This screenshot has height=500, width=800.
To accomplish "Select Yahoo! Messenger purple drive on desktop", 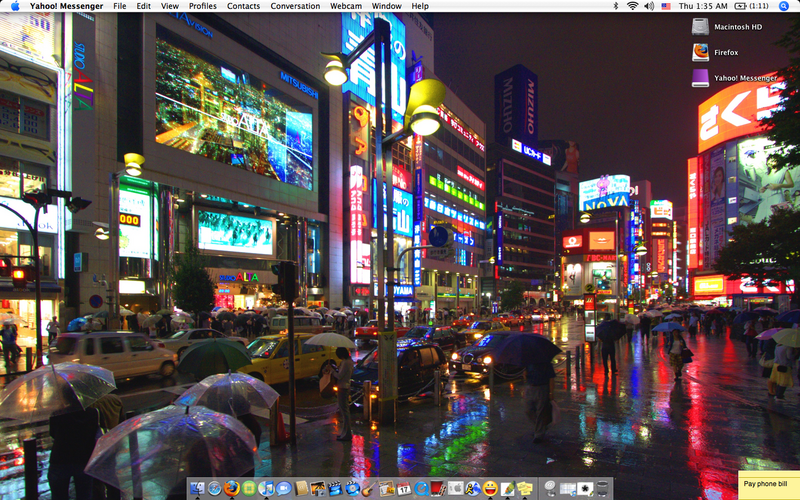I will coord(701,78).
